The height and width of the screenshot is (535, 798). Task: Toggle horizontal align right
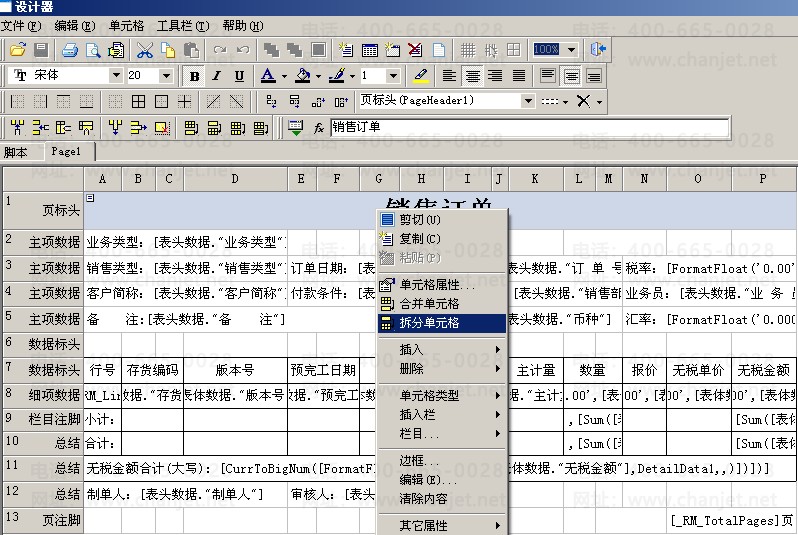click(x=495, y=76)
